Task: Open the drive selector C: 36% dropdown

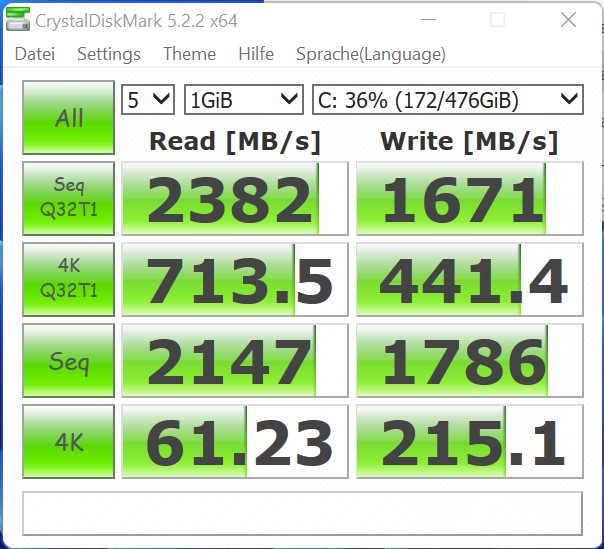Action: pyautogui.click(x=448, y=100)
